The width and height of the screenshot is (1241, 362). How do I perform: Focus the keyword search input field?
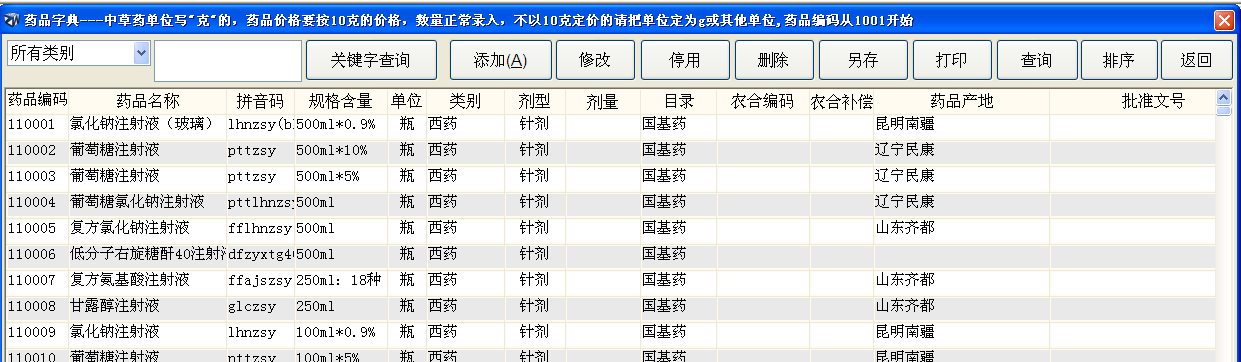click(x=228, y=60)
